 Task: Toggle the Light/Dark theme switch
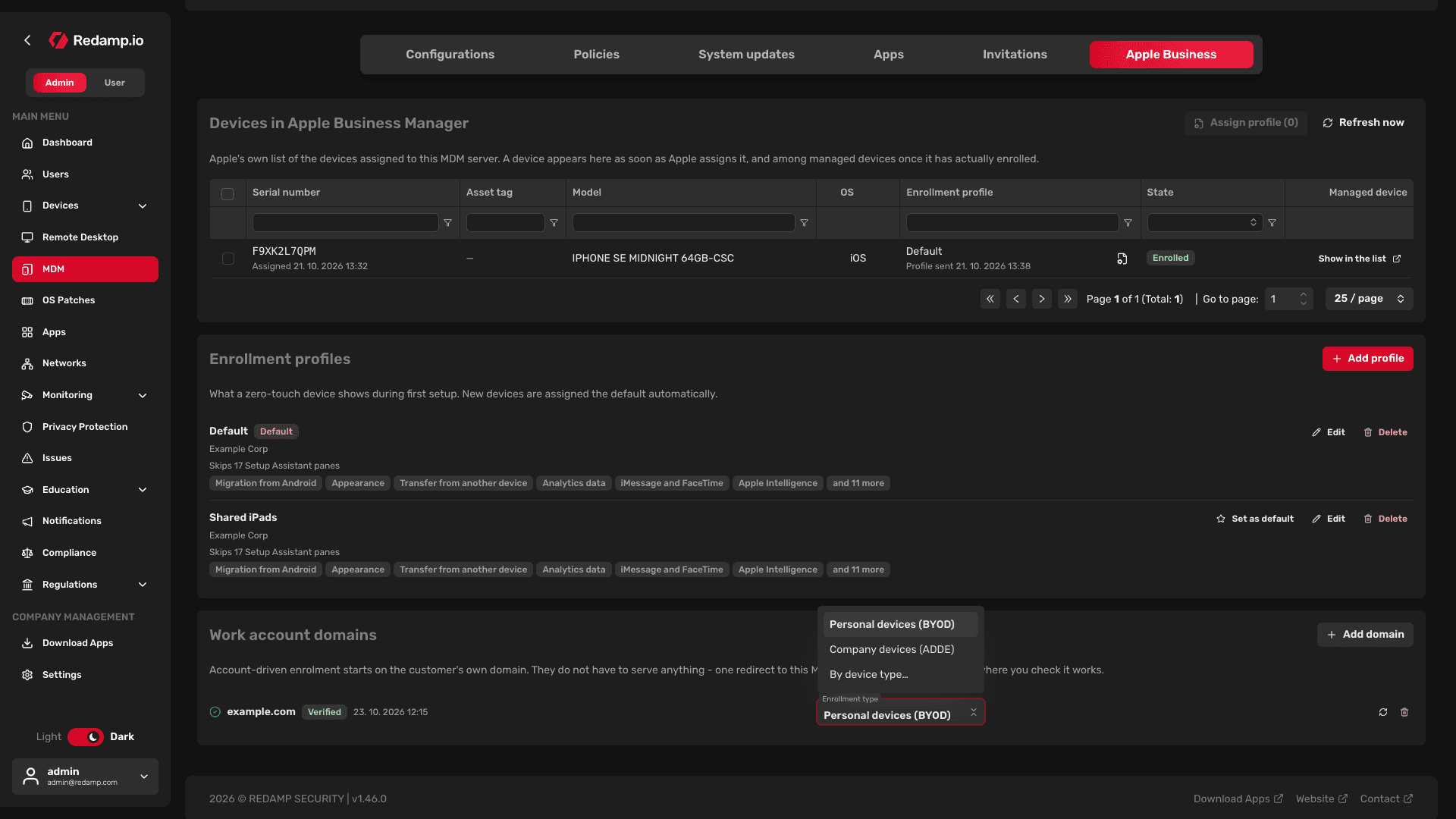click(86, 737)
